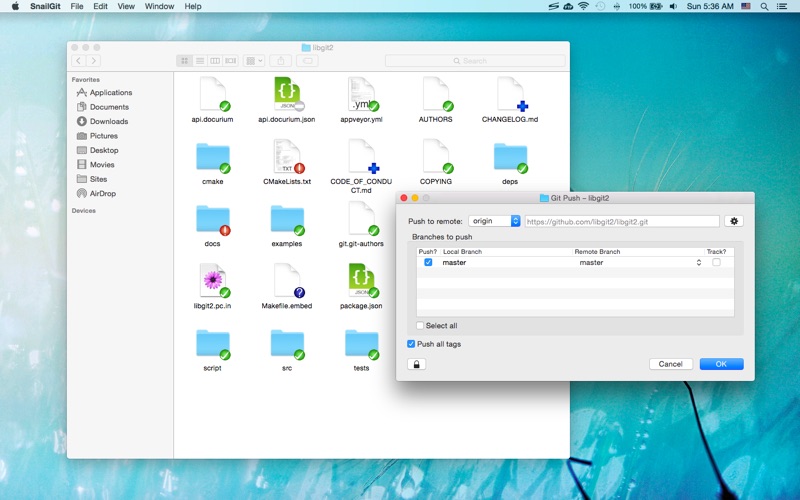Enable Track checkbox for master branch
This screenshot has height=500, width=800.
click(x=716, y=262)
